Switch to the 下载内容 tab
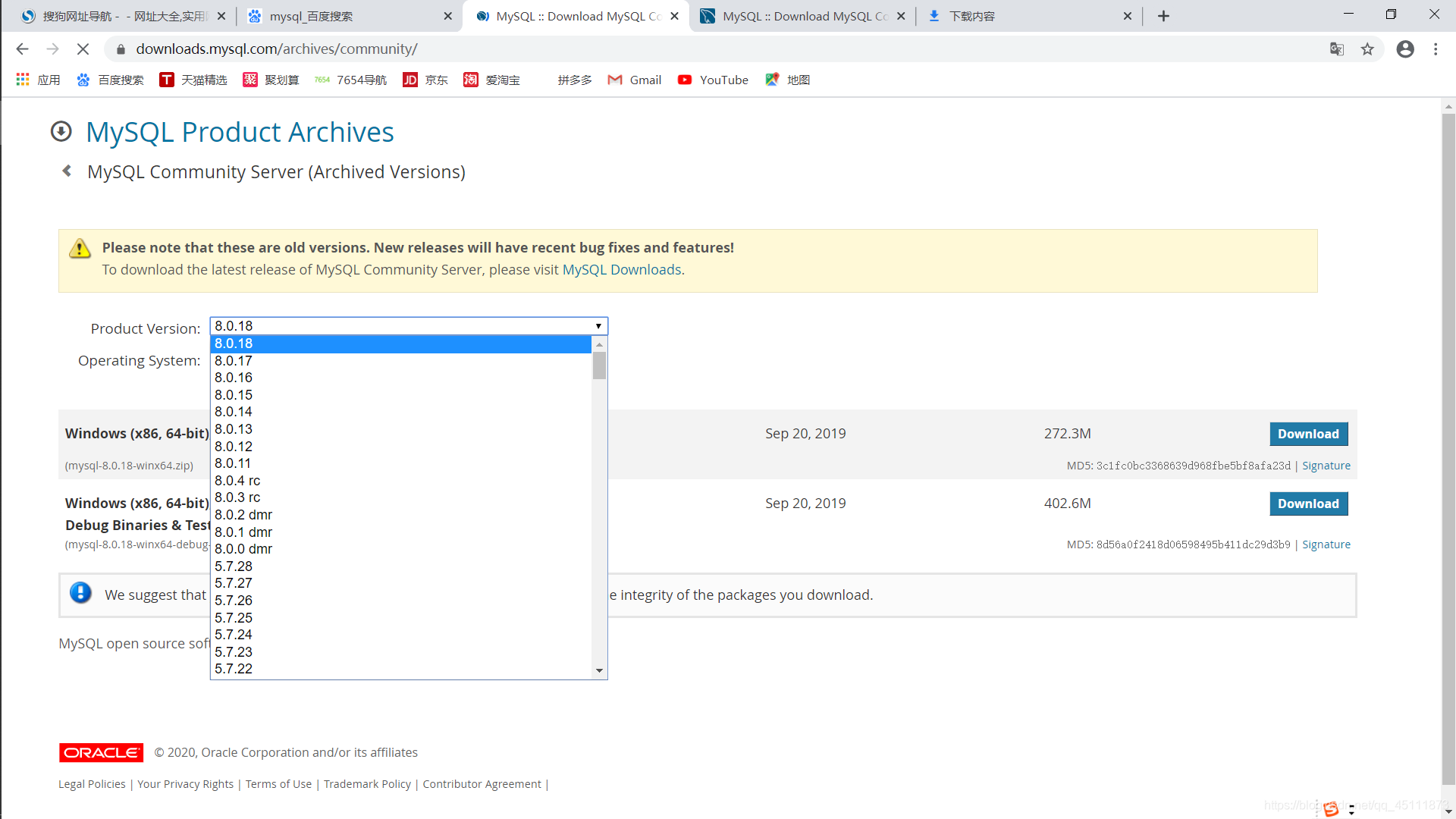This screenshot has width=1456, height=819. pos(1028,16)
